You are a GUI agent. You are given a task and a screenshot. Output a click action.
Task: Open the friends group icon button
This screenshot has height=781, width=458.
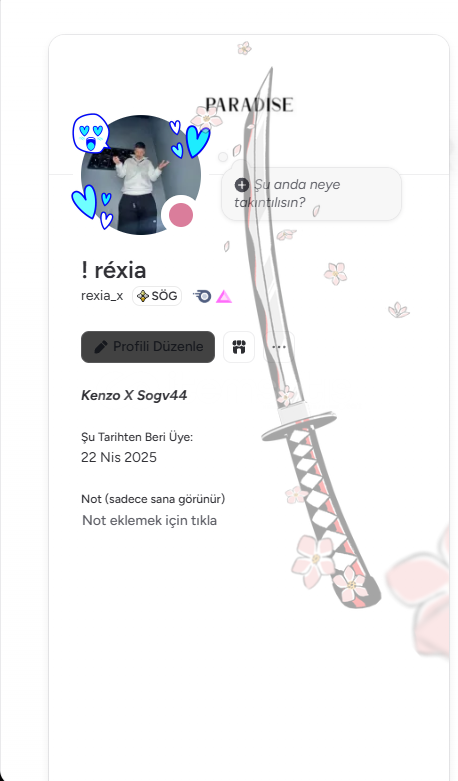239,347
